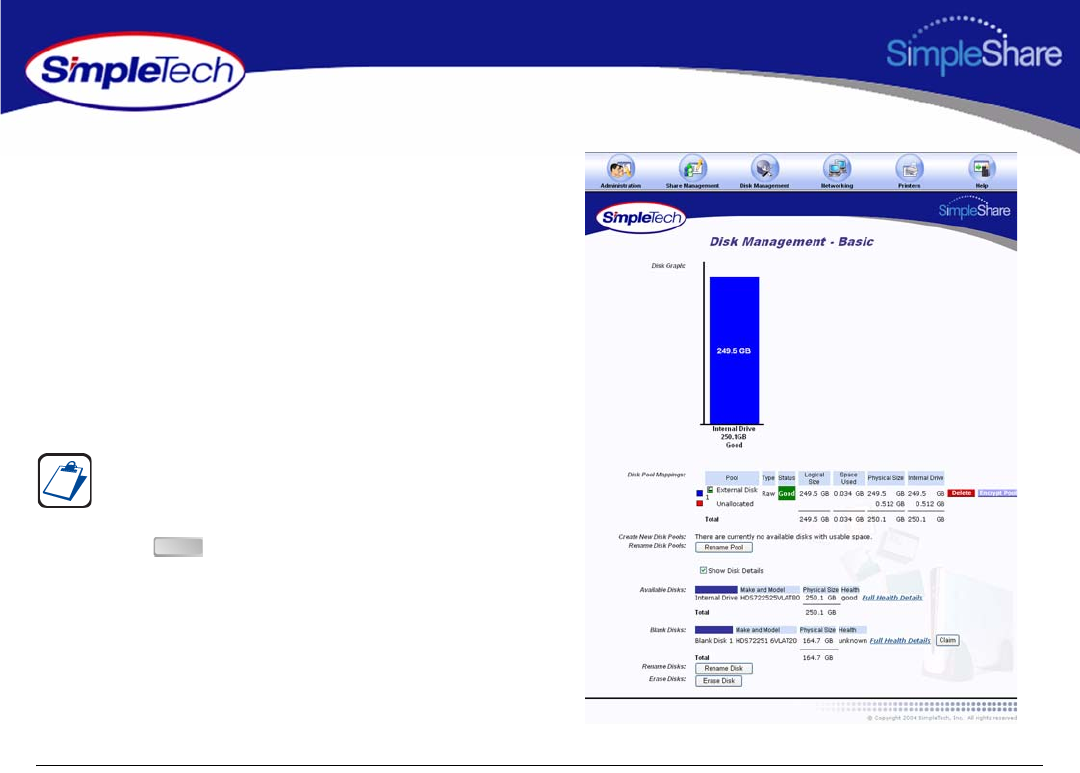Click the 'Unallocated' row label
Viewport: 1080px width, 773px height.
[735, 504]
